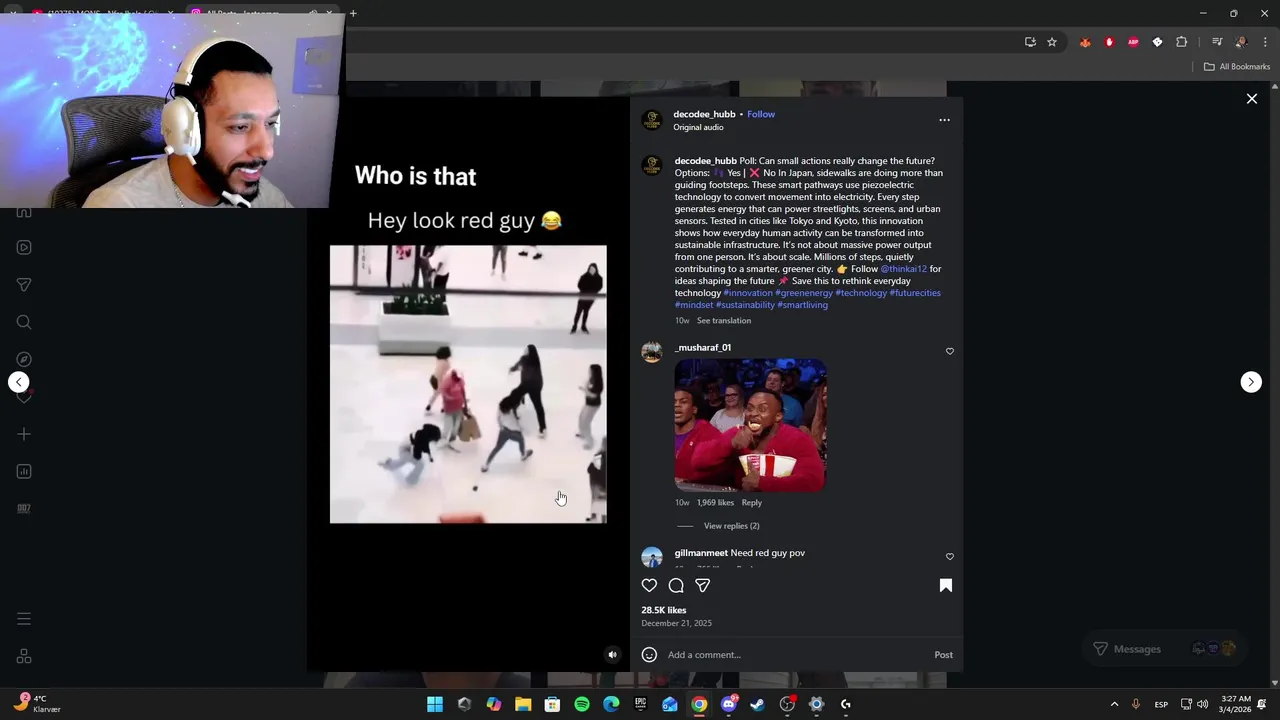Open a new browser tab with plus
Image resolution: width=1280 pixels, height=720 pixels.
pyautogui.click(x=353, y=13)
